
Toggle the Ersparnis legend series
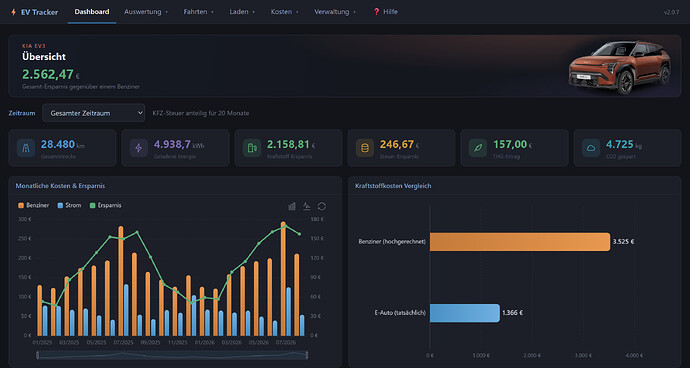point(106,205)
